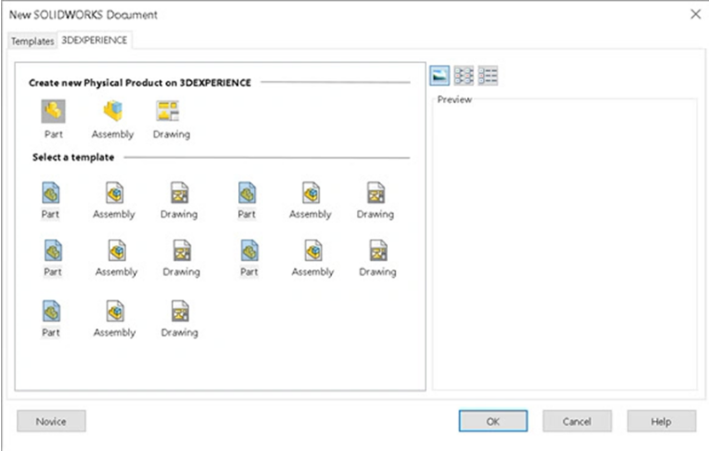Switch to Large Icons view
Viewport: 709px width, 451px height.
[x=440, y=76]
